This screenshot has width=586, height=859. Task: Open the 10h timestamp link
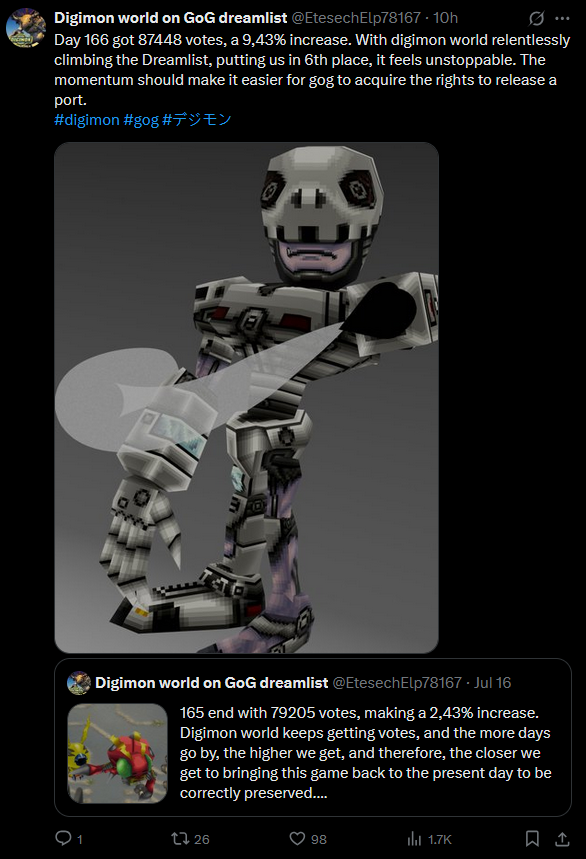445,18
